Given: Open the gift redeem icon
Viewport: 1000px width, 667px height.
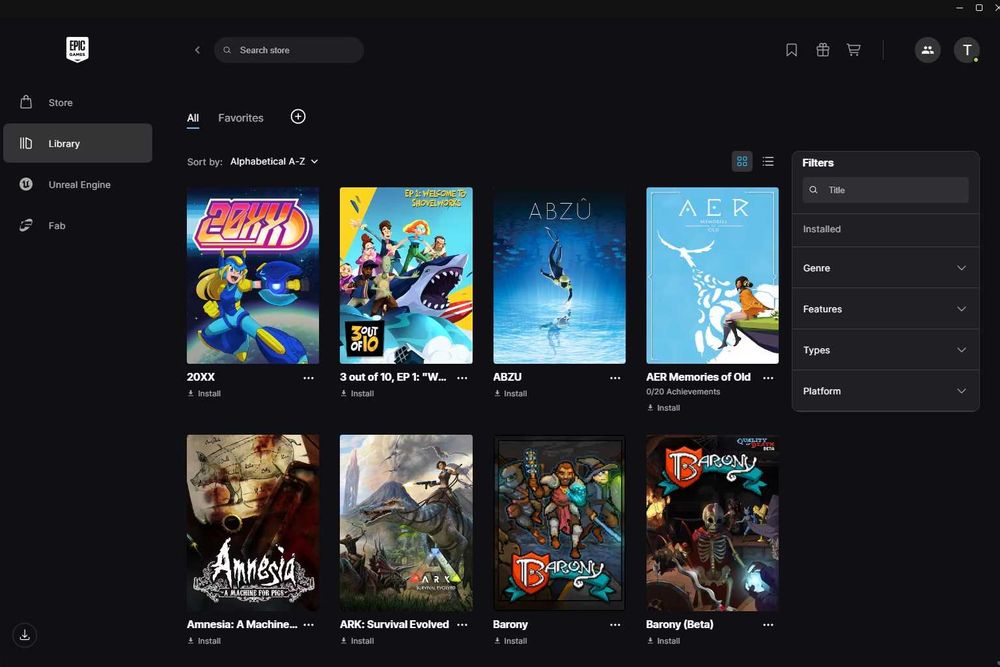Looking at the screenshot, I should (x=823, y=50).
